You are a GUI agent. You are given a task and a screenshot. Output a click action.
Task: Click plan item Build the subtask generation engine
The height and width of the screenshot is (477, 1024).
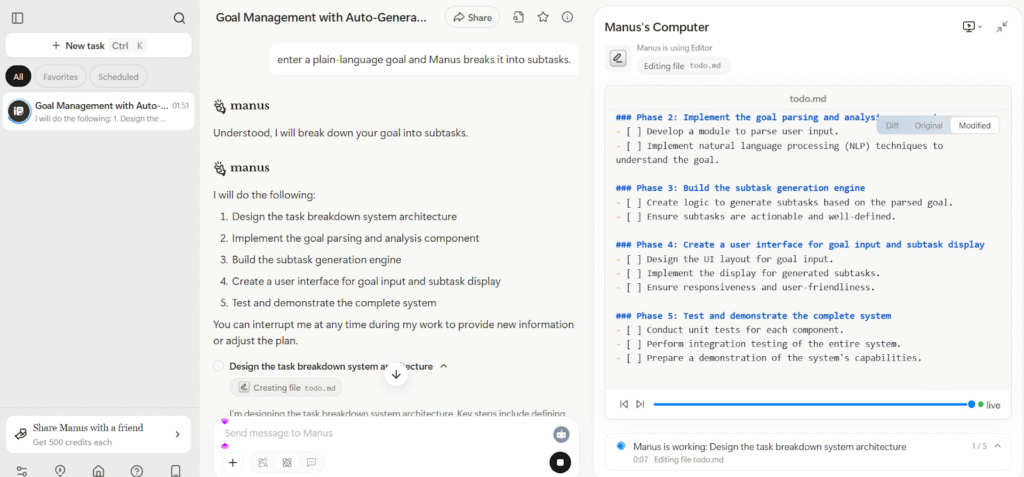[x=316, y=260]
